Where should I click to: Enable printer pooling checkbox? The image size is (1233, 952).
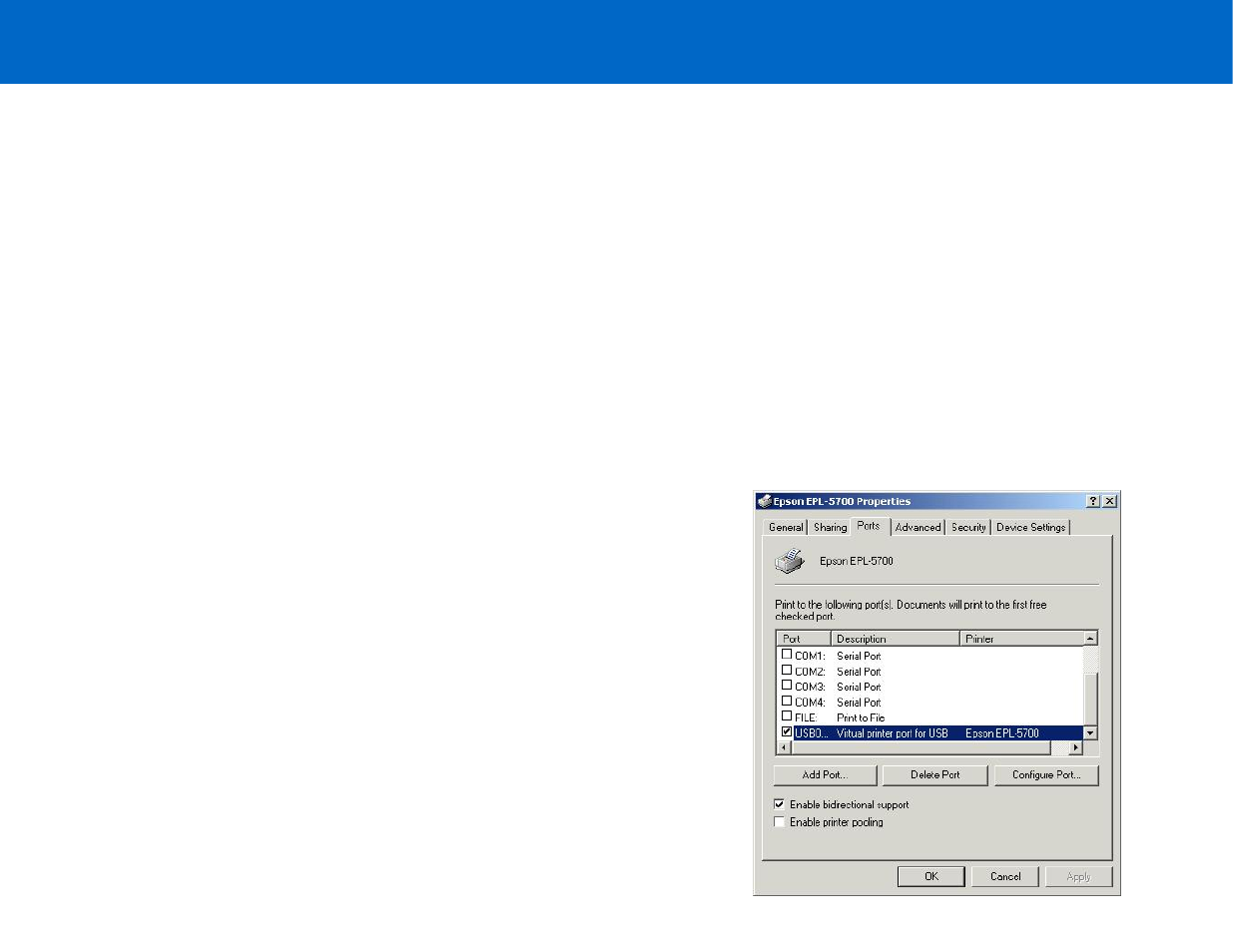pos(780,822)
